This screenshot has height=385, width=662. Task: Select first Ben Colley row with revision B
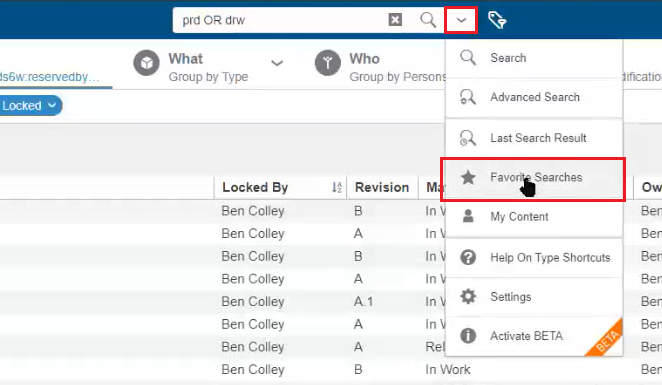coord(252,211)
